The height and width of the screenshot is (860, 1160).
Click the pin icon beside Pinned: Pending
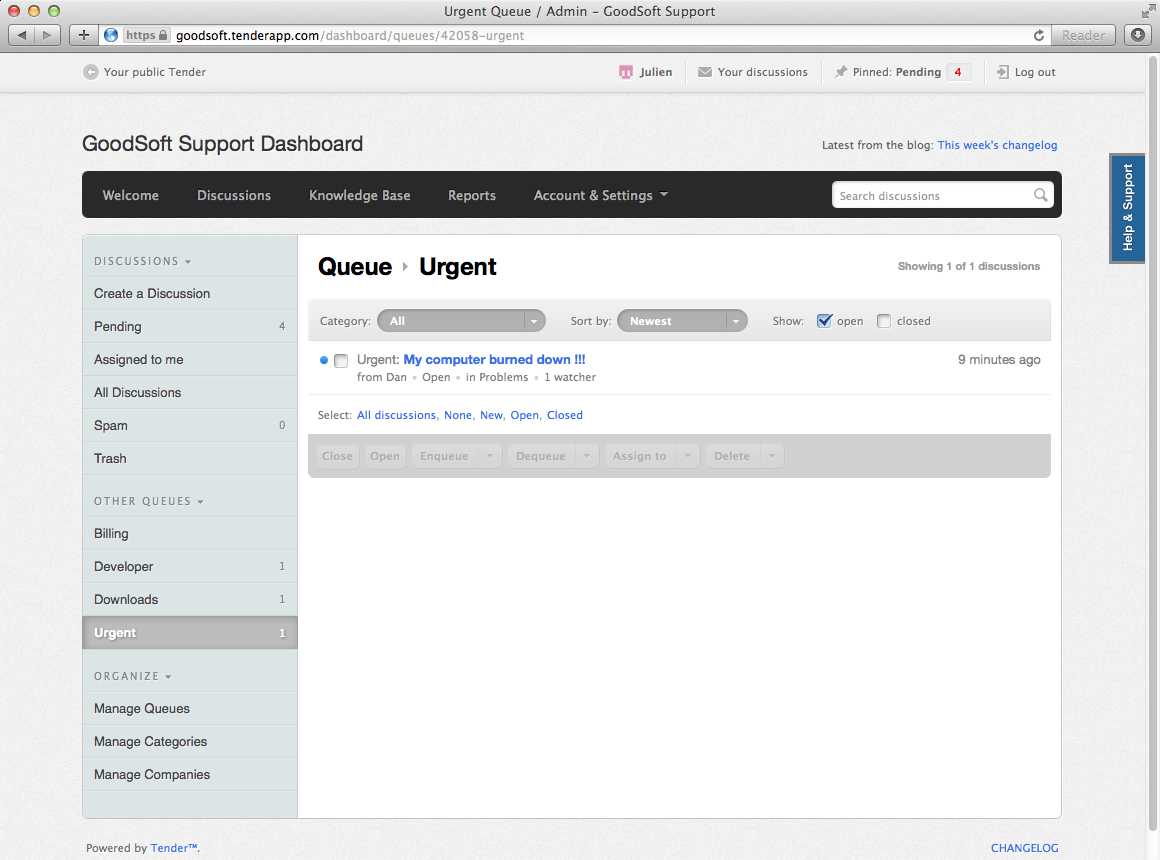coord(840,72)
